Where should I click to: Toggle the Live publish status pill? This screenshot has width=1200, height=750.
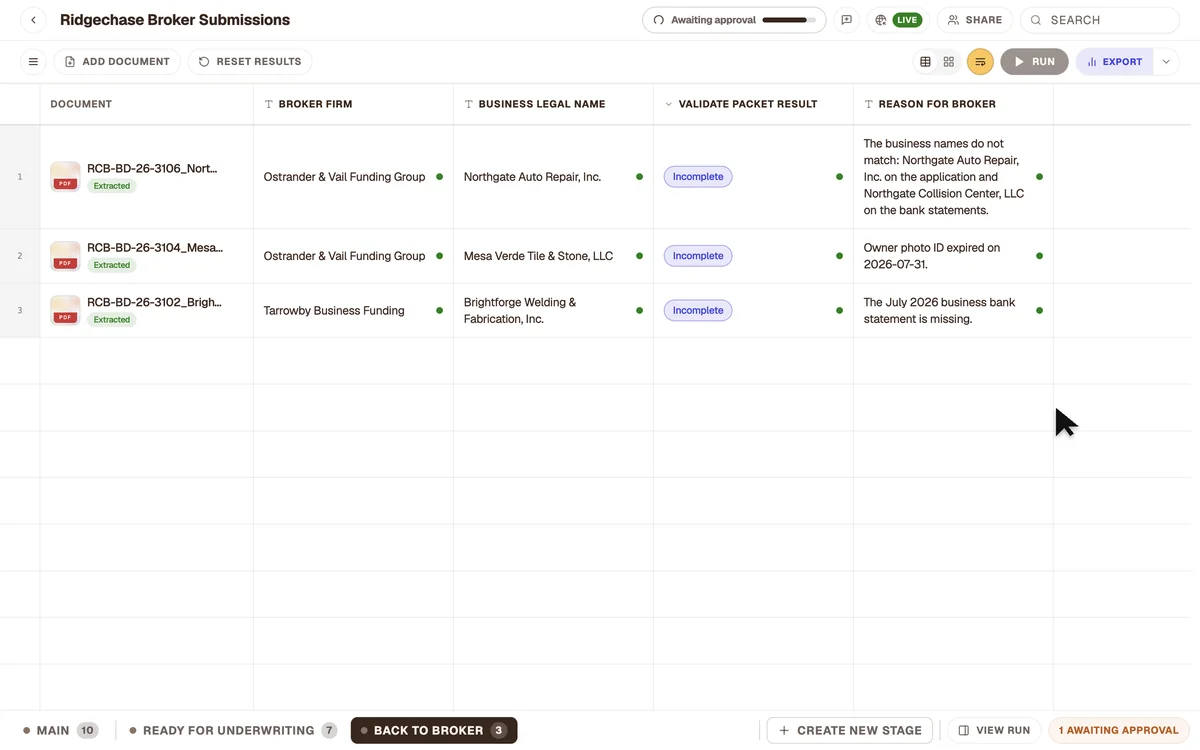pyautogui.click(x=907, y=20)
